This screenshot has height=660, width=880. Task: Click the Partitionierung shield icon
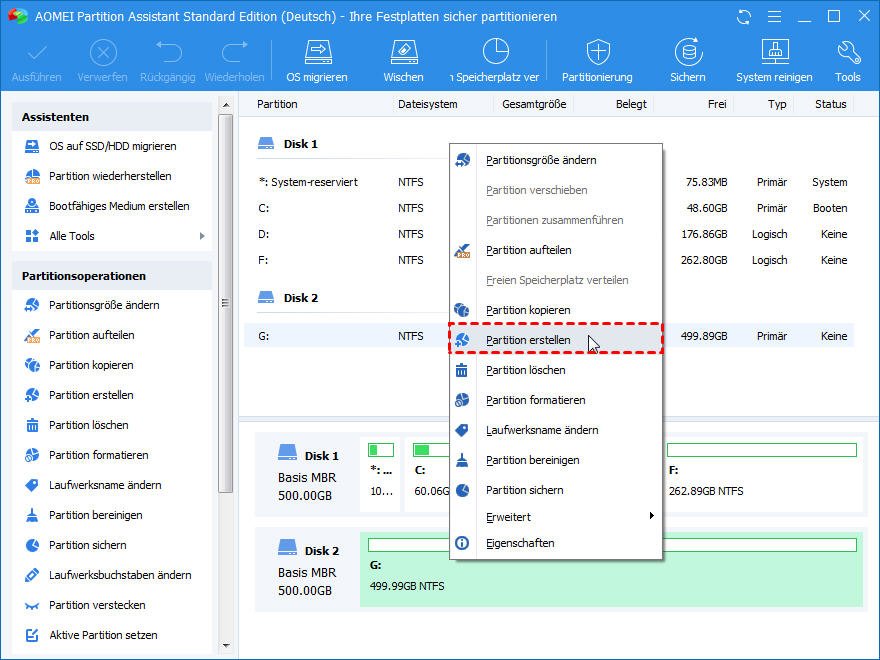click(597, 59)
